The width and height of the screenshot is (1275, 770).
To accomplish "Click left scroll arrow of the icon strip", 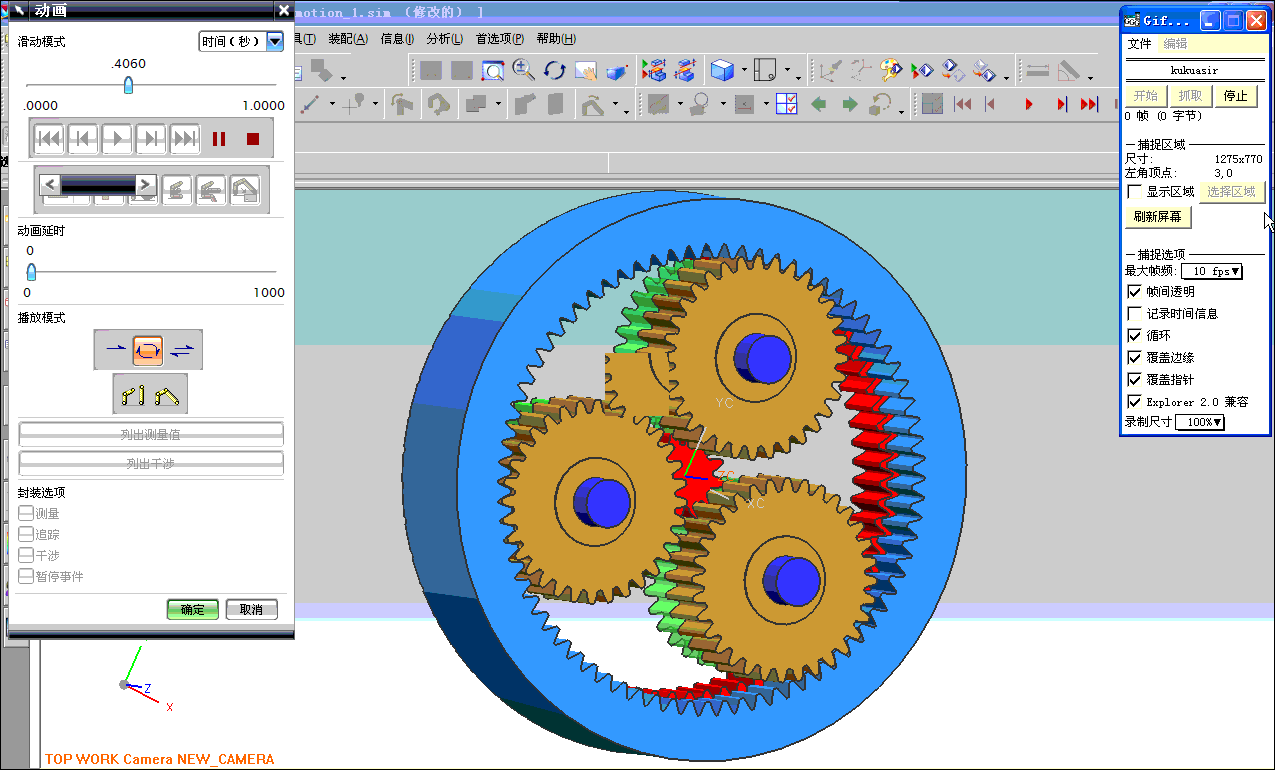I will pyautogui.click(x=49, y=184).
